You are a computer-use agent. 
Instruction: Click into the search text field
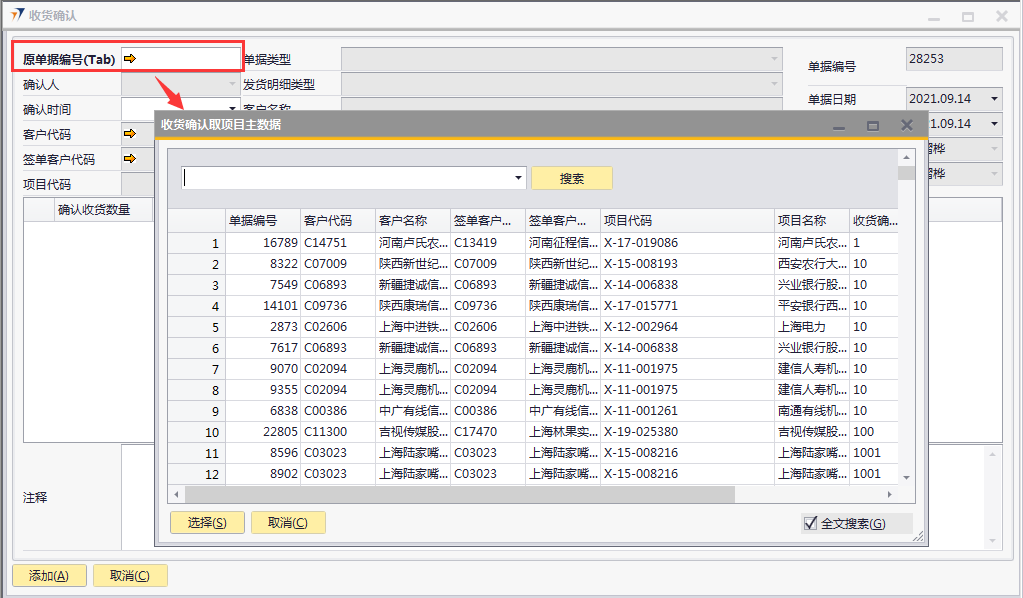point(346,178)
